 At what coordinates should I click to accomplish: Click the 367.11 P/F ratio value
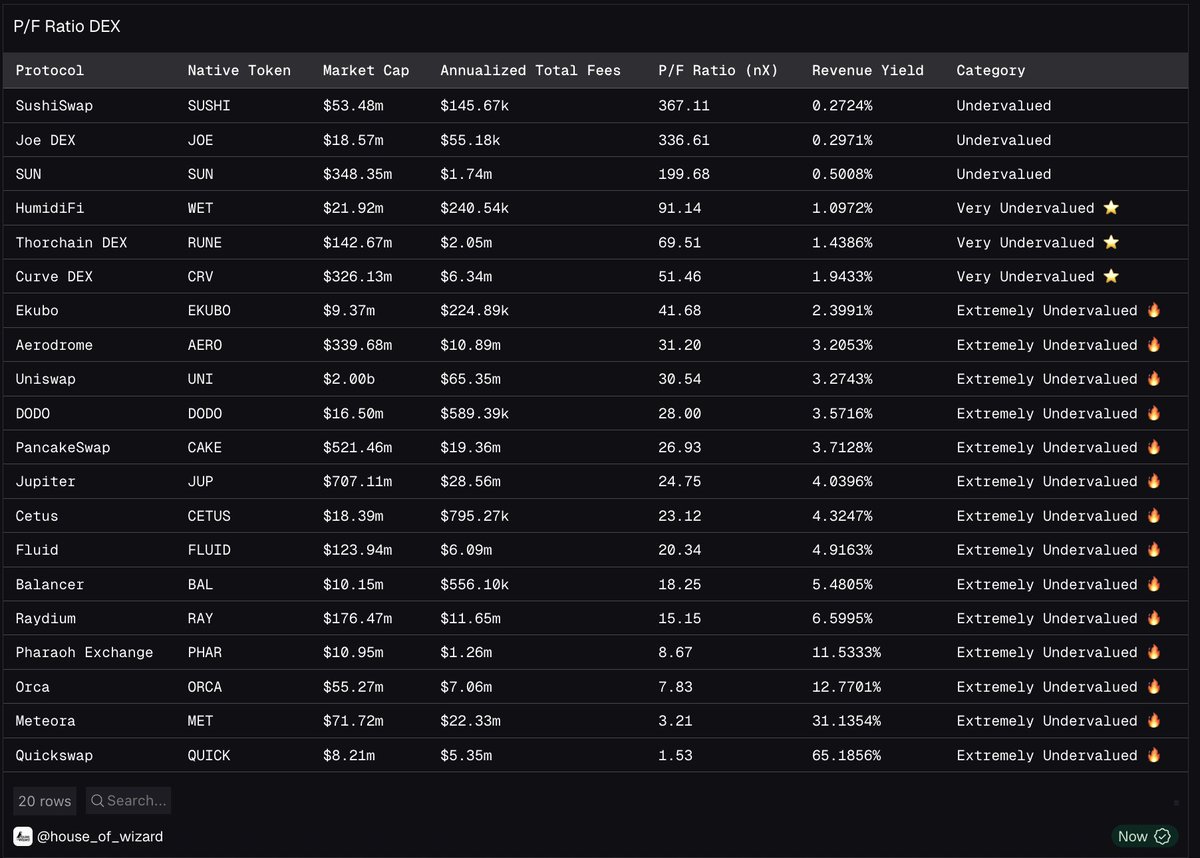pos(684,106)
